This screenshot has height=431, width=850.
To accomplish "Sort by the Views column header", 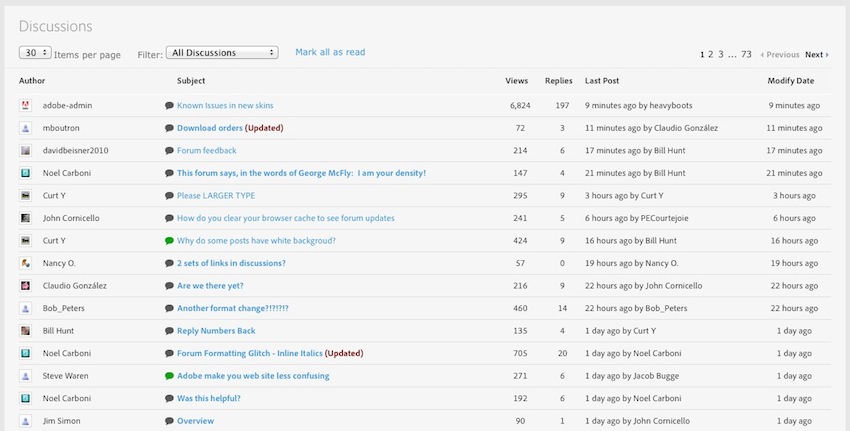I will 517,81.
